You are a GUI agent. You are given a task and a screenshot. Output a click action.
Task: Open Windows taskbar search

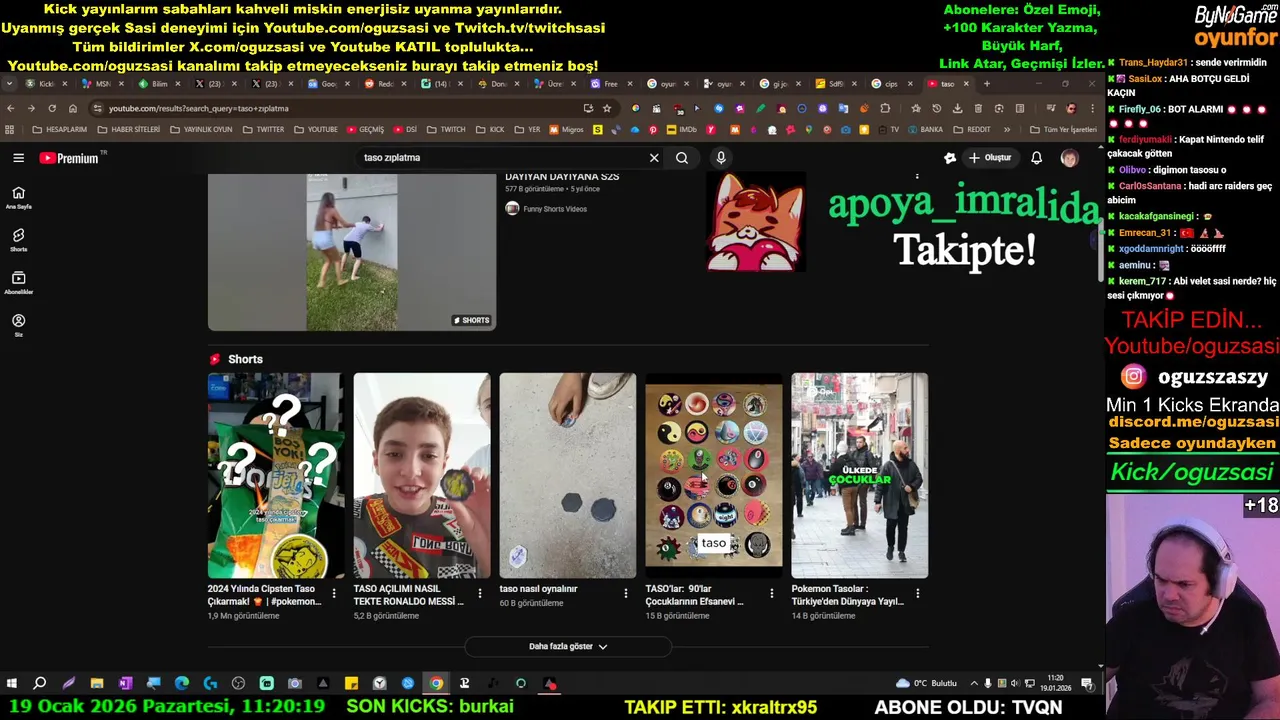click(40, 684)
